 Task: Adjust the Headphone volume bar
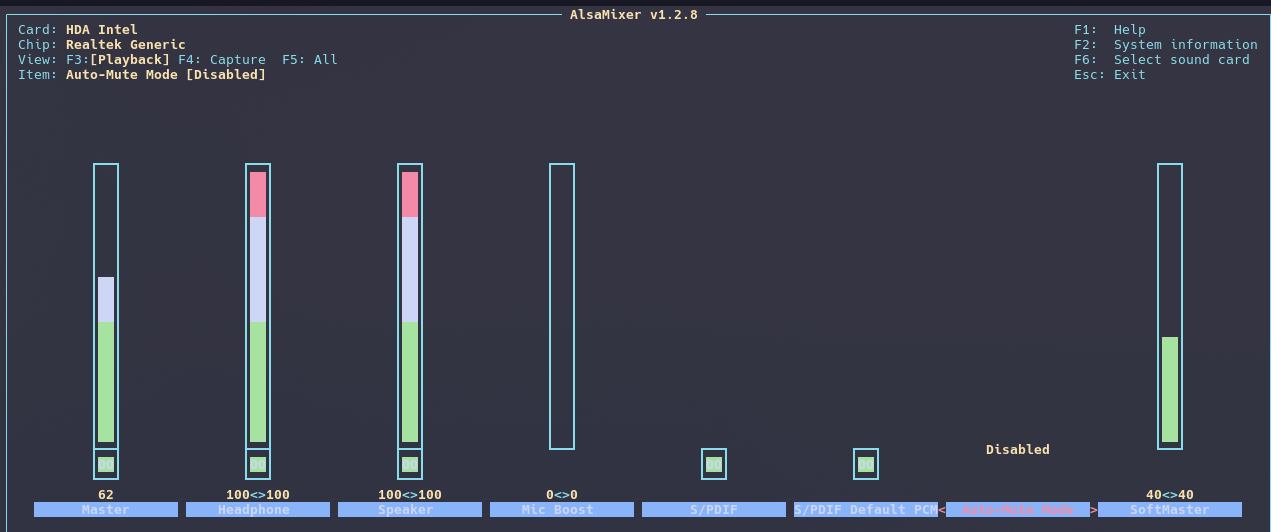click(258, 306)
